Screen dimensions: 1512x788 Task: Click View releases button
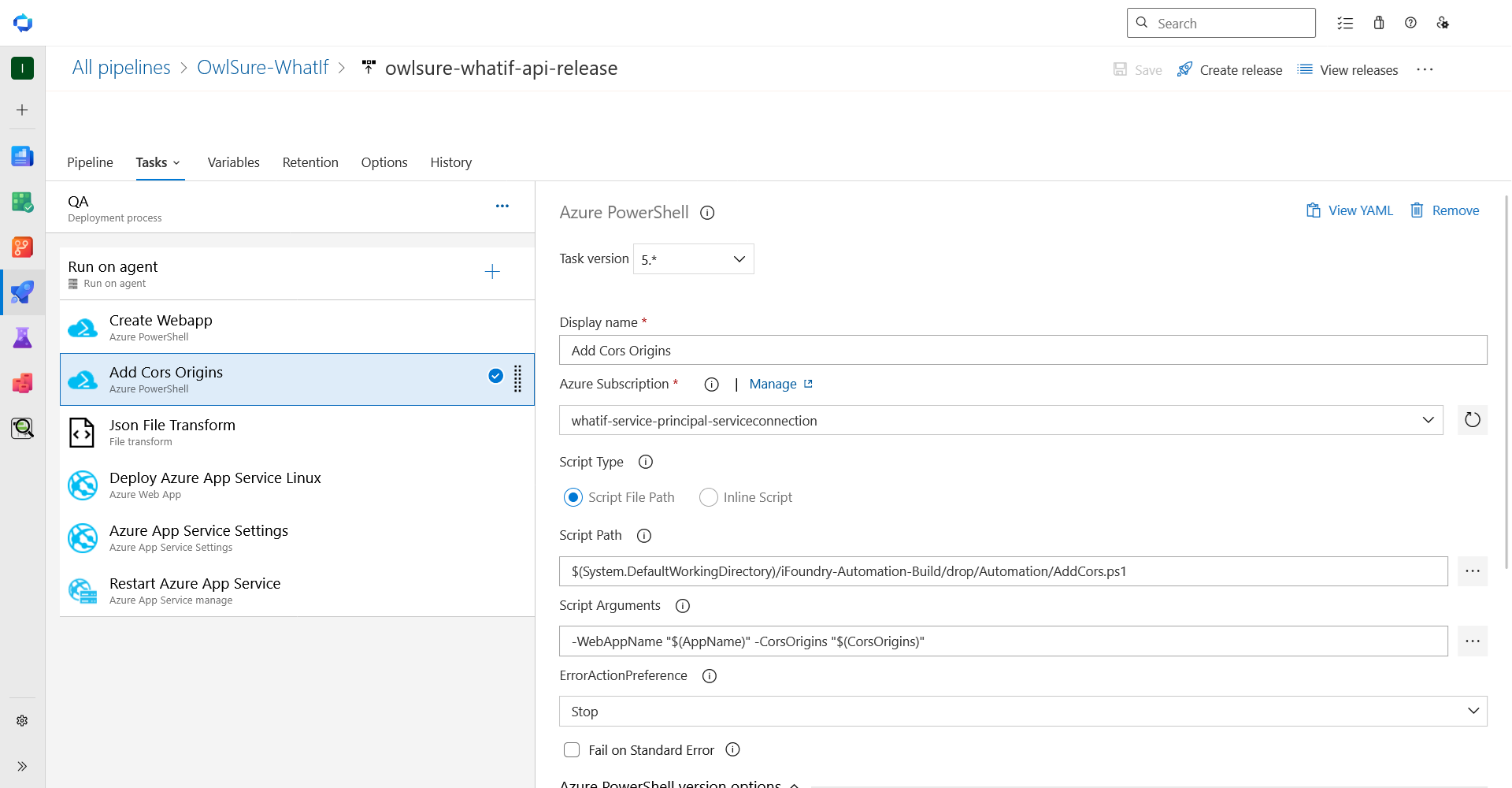1347,70
